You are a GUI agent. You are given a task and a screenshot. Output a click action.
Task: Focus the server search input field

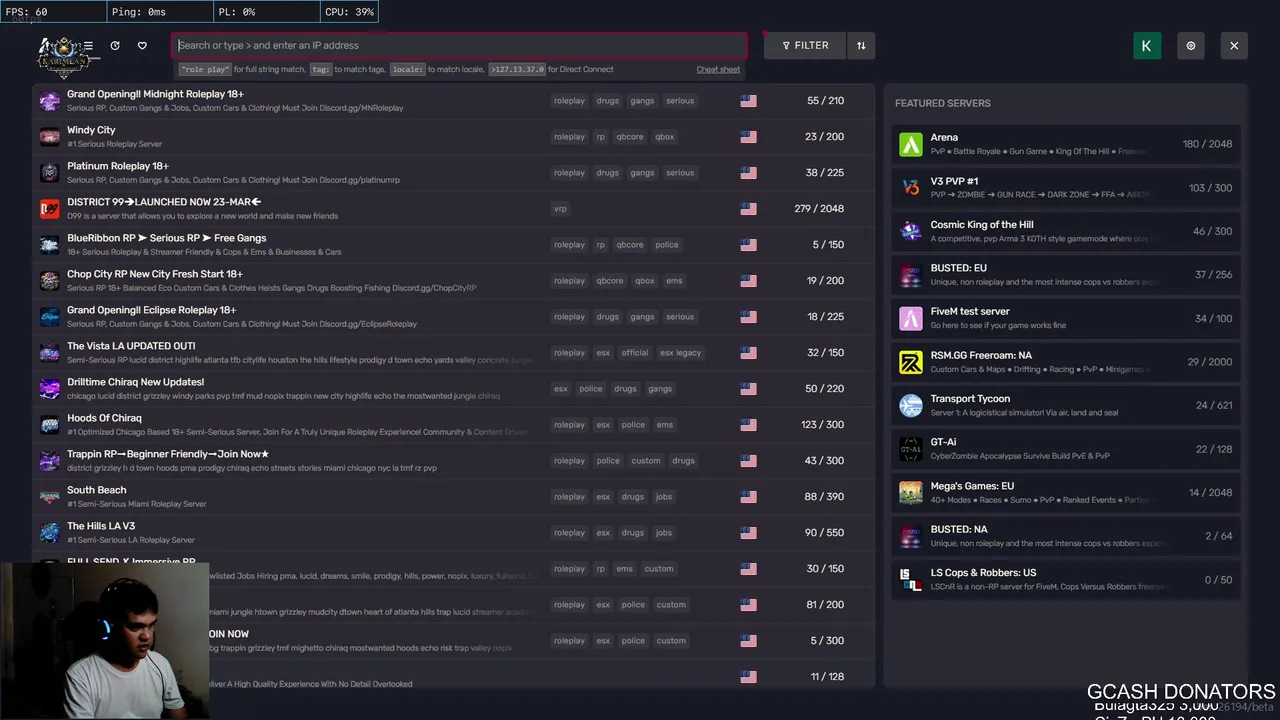(461, 45)
